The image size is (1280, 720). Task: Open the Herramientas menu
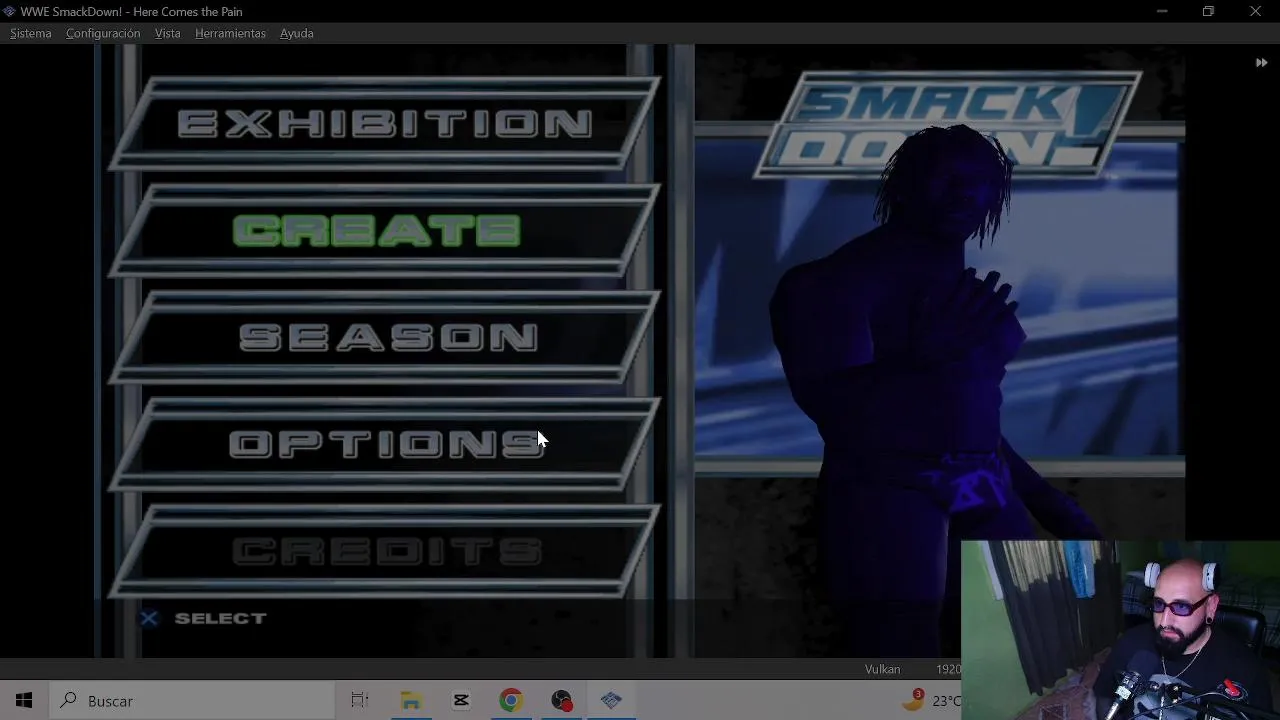[x=230, y=33]
